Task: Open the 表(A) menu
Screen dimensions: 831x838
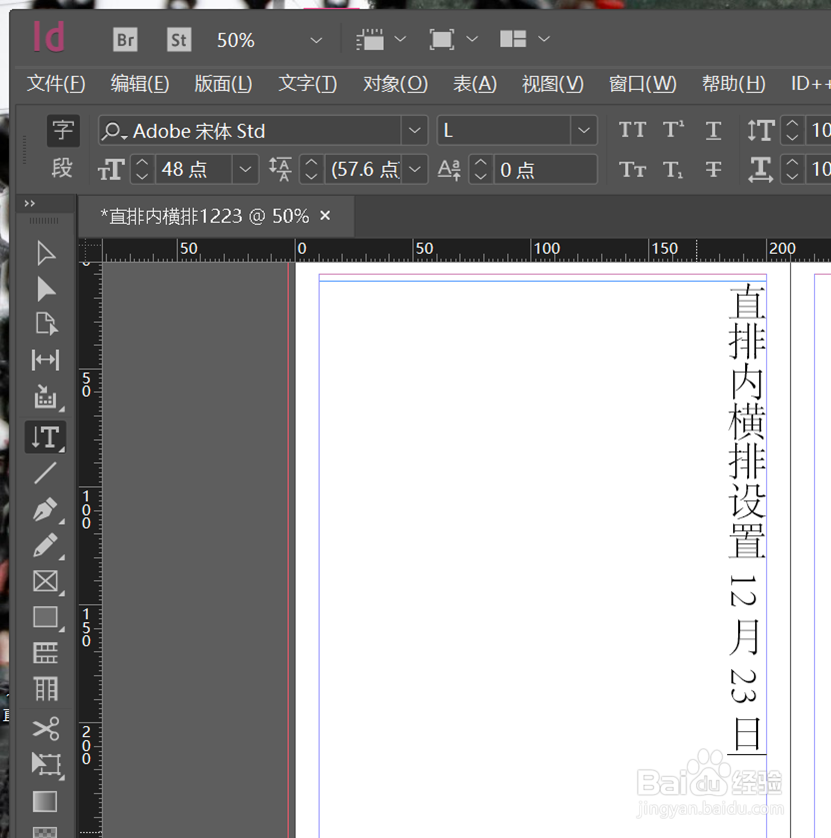Action: (475, 84)
